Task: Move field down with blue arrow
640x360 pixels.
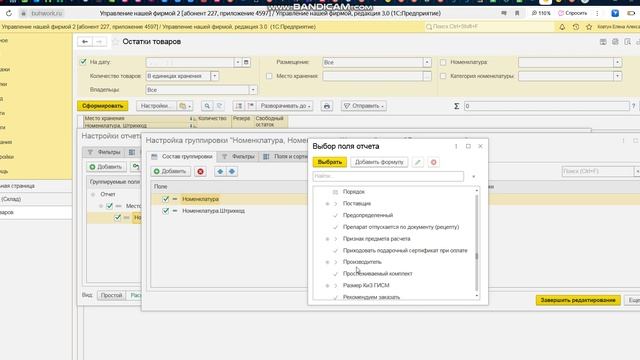Action: point(232,171)
